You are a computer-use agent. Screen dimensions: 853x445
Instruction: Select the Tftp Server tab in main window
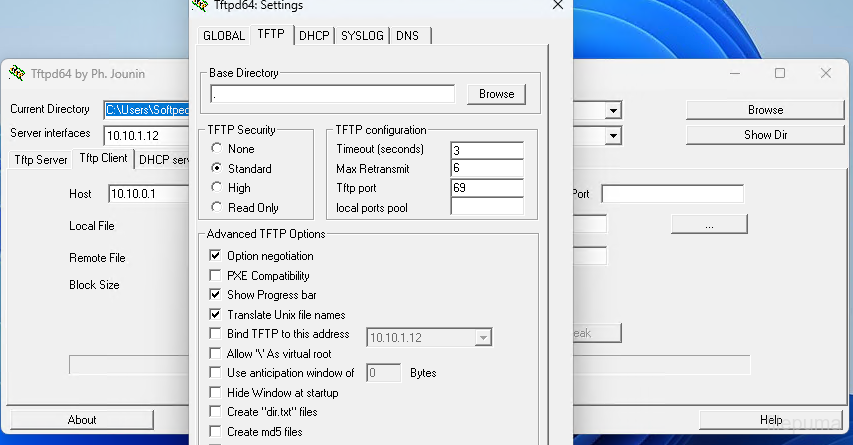coord(41,160)
